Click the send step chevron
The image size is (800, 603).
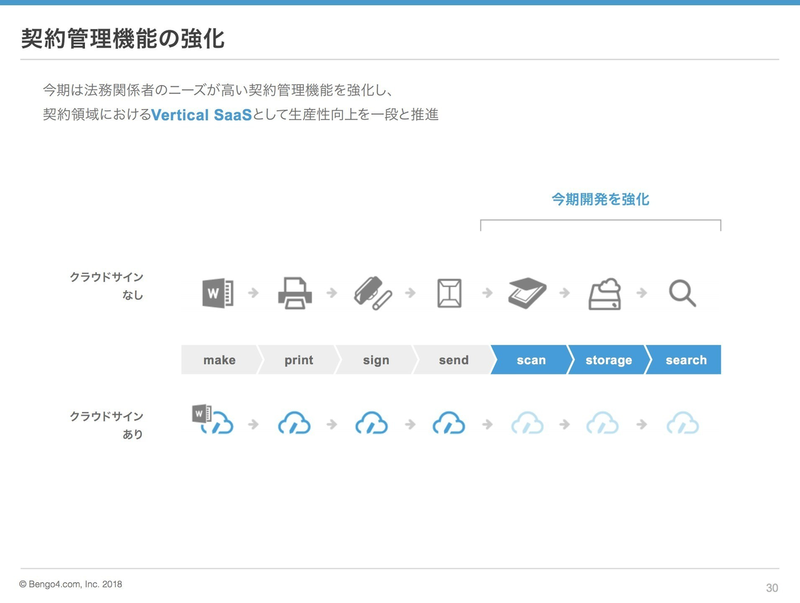453,360
